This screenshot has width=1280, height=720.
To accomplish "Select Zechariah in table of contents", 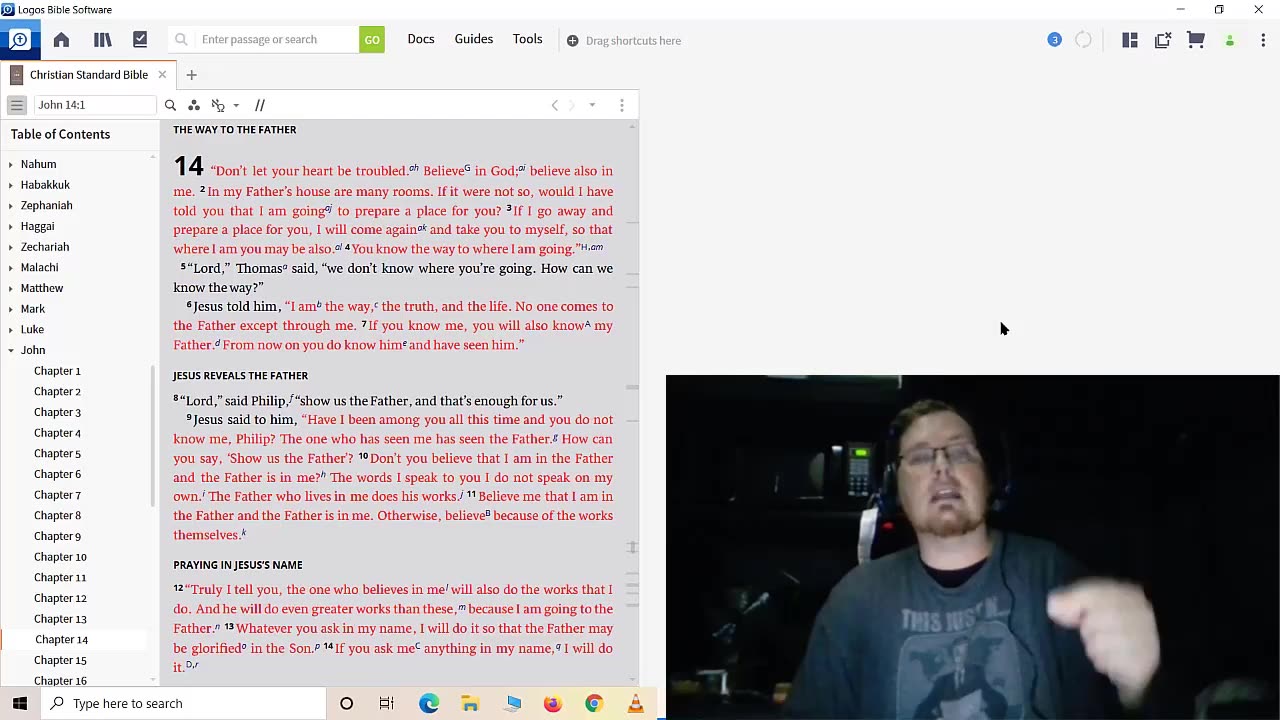I will click(x=45, y=247).
